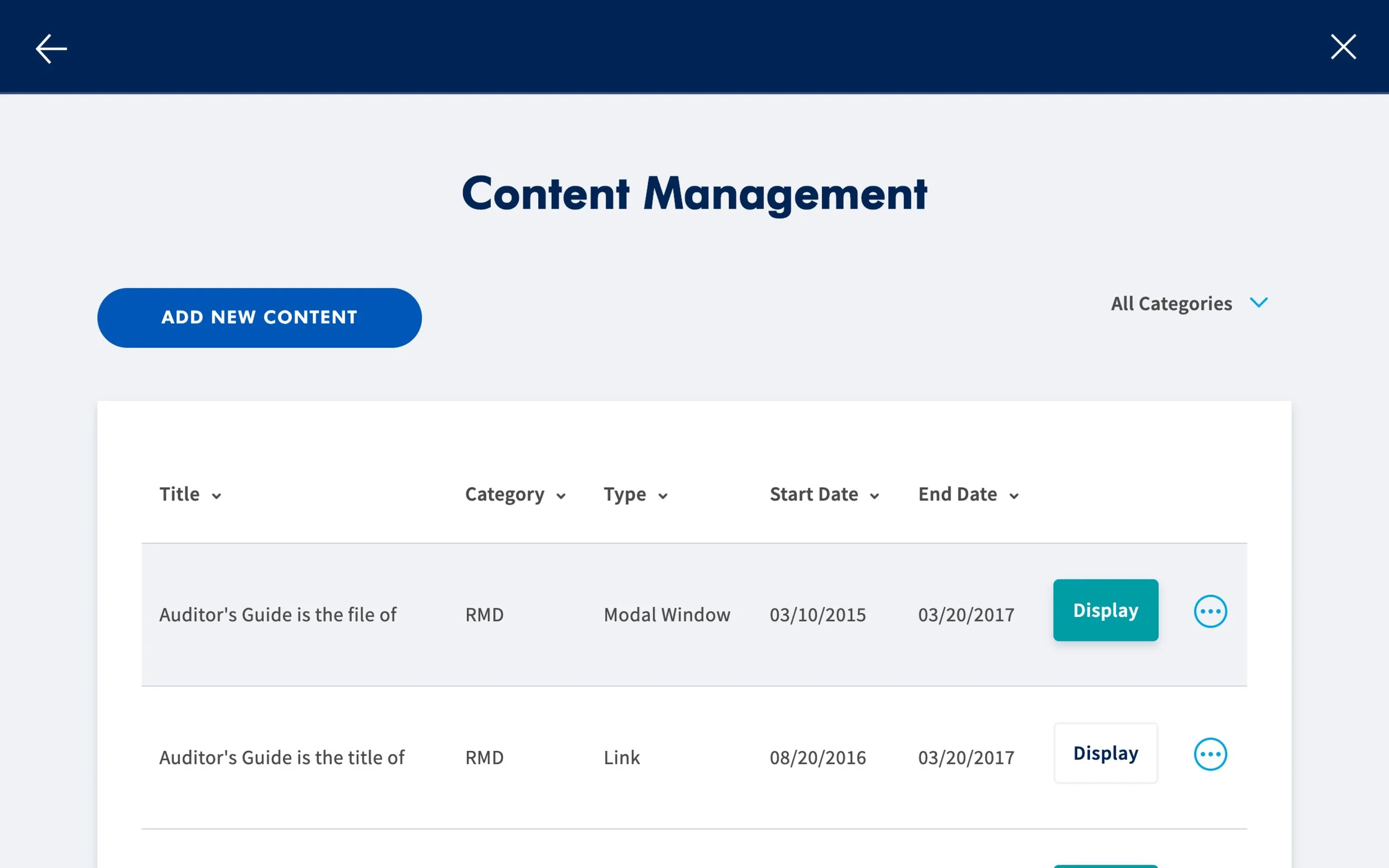The width and height of the screenshot is (1389, 868).
Task: Open "Auditor's Guide is the file of" entry
Action: (277, 614)
